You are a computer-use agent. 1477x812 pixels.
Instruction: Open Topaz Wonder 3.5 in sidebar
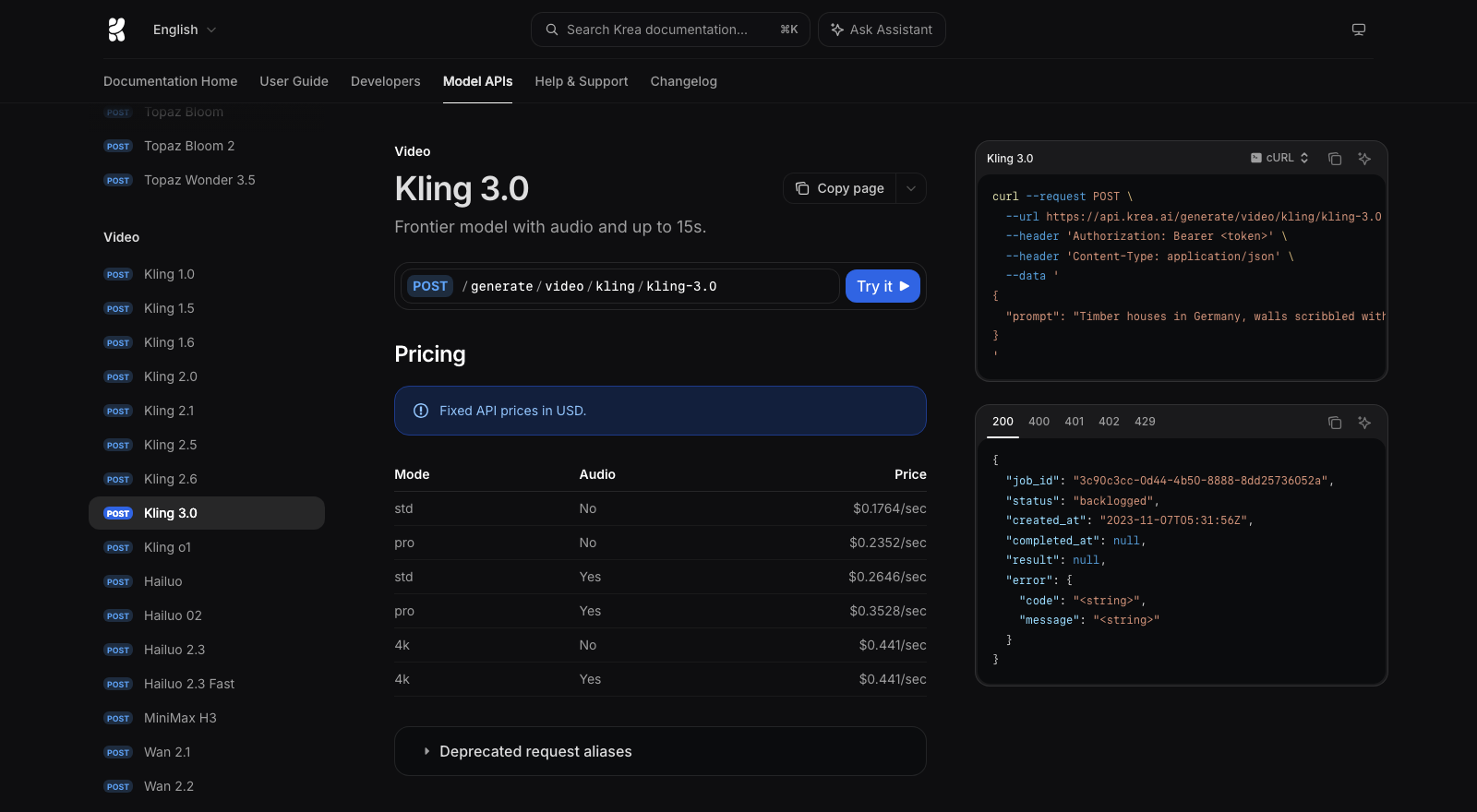pyautogui.click(x=207, y=180)
